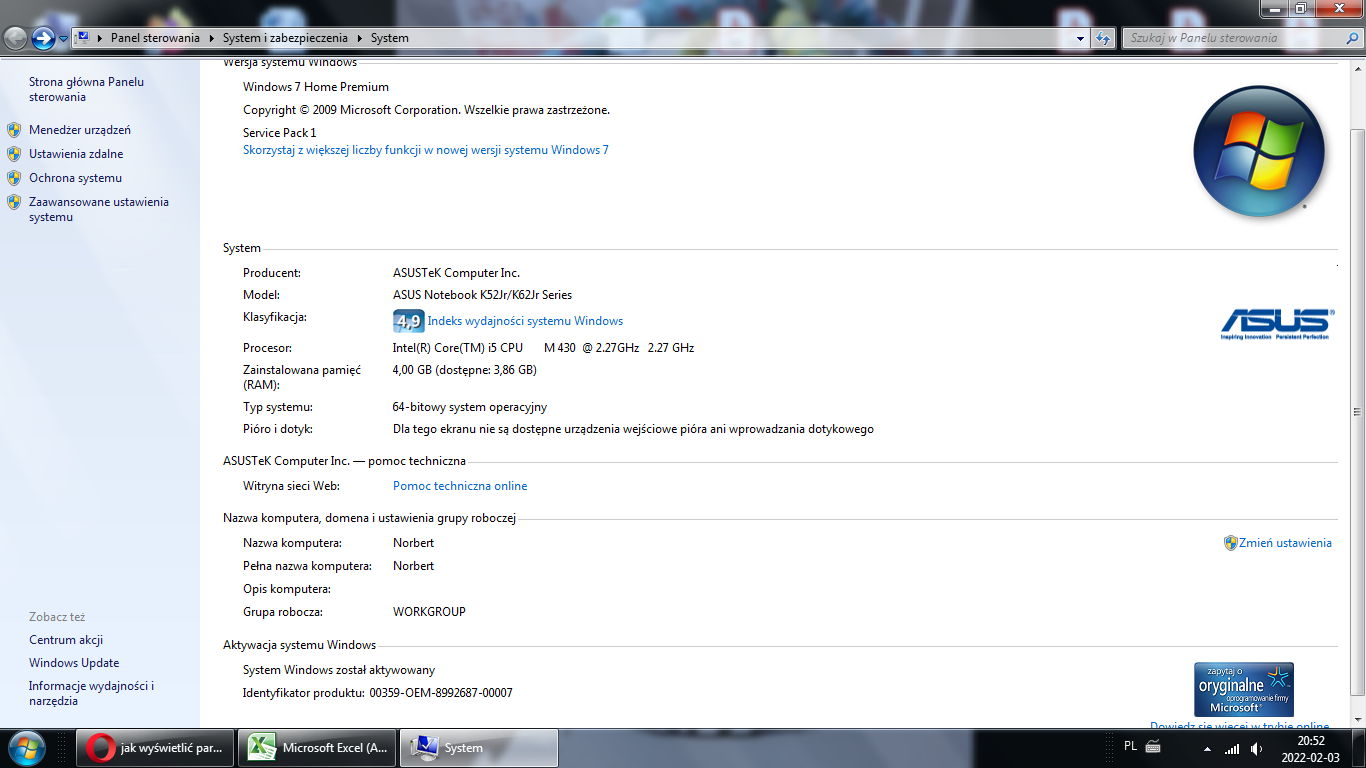Click shield icon beside Ustawienia zdalne
The height and width of the screenshot is (768, 1366).
point(14,154)
